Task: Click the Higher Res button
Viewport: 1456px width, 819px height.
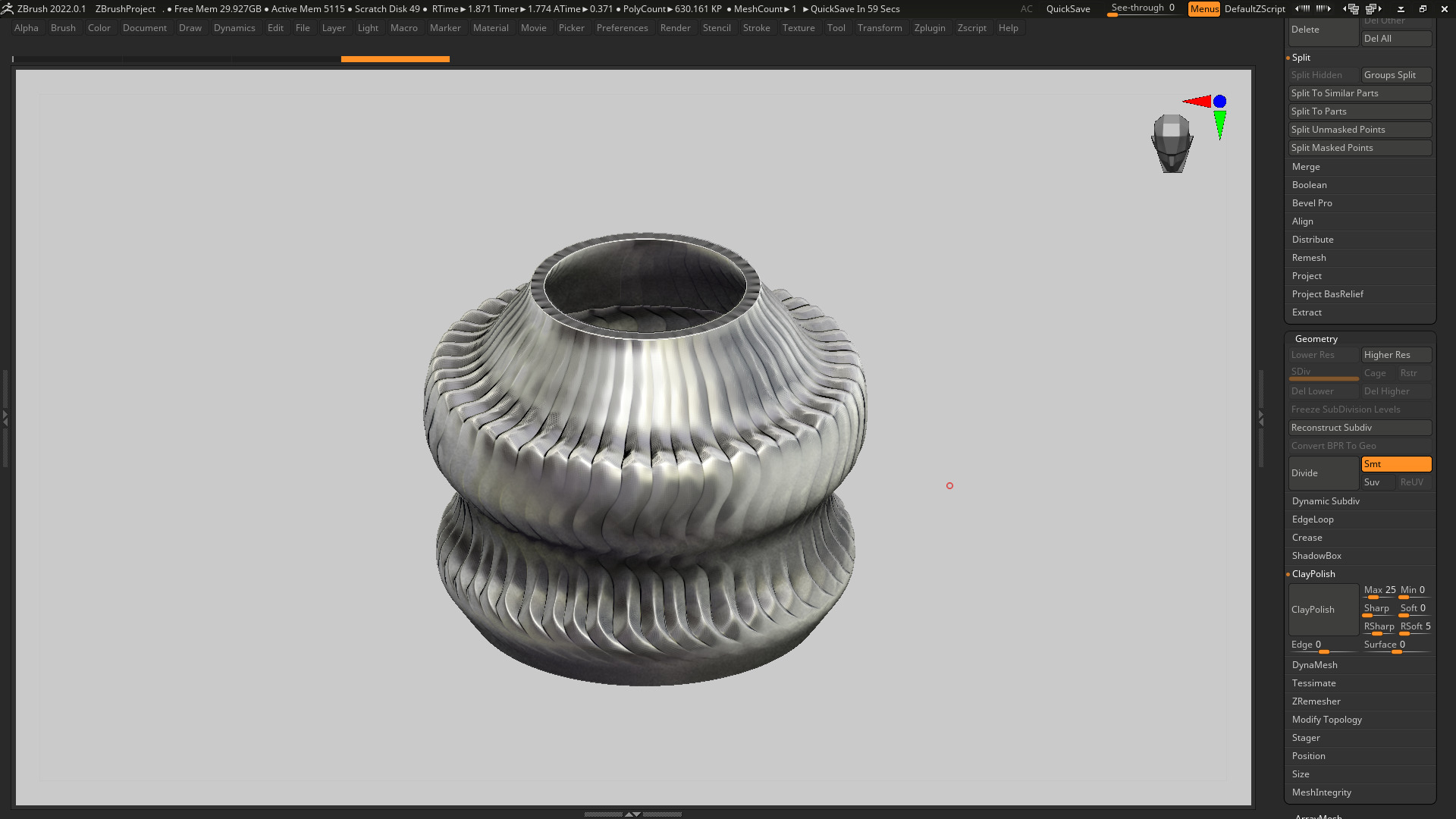Action: pyautogui.click(x=1396, y=355)
